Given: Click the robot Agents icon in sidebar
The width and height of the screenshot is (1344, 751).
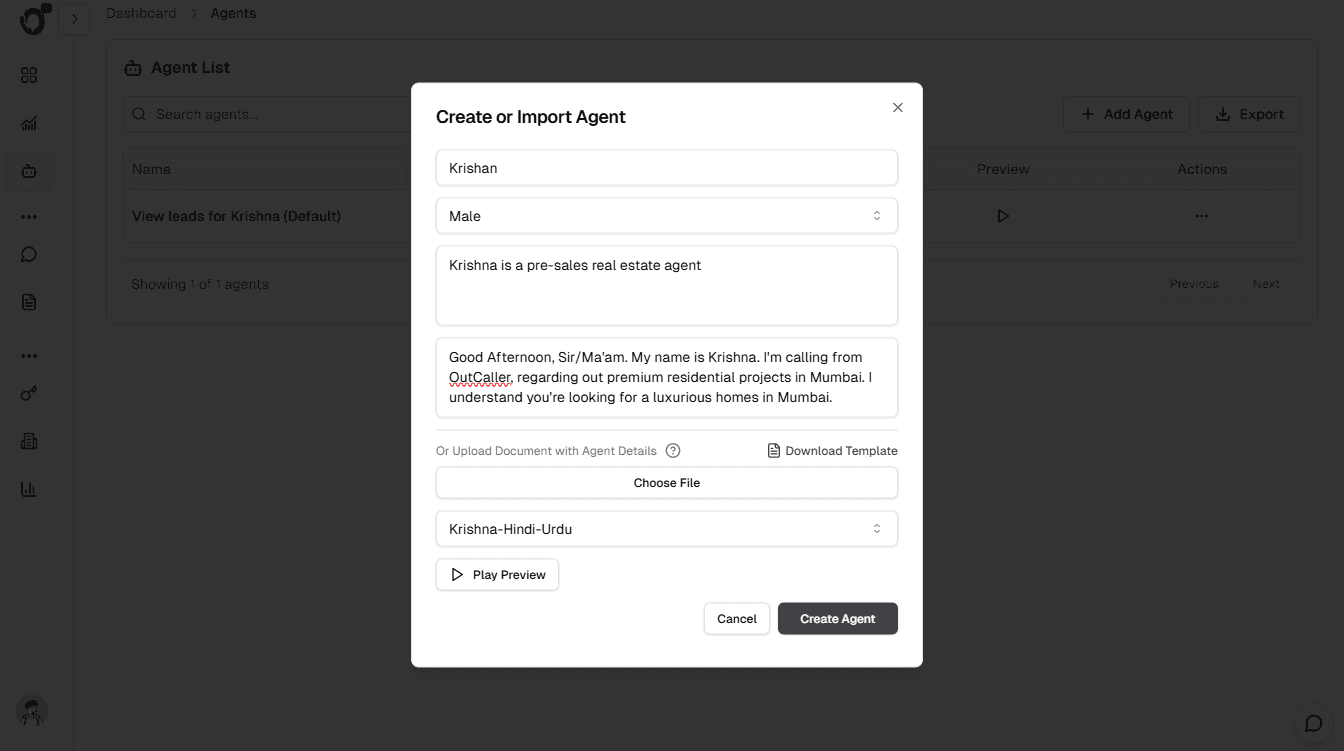Looking at the screenshot, I should click(29, 172).
